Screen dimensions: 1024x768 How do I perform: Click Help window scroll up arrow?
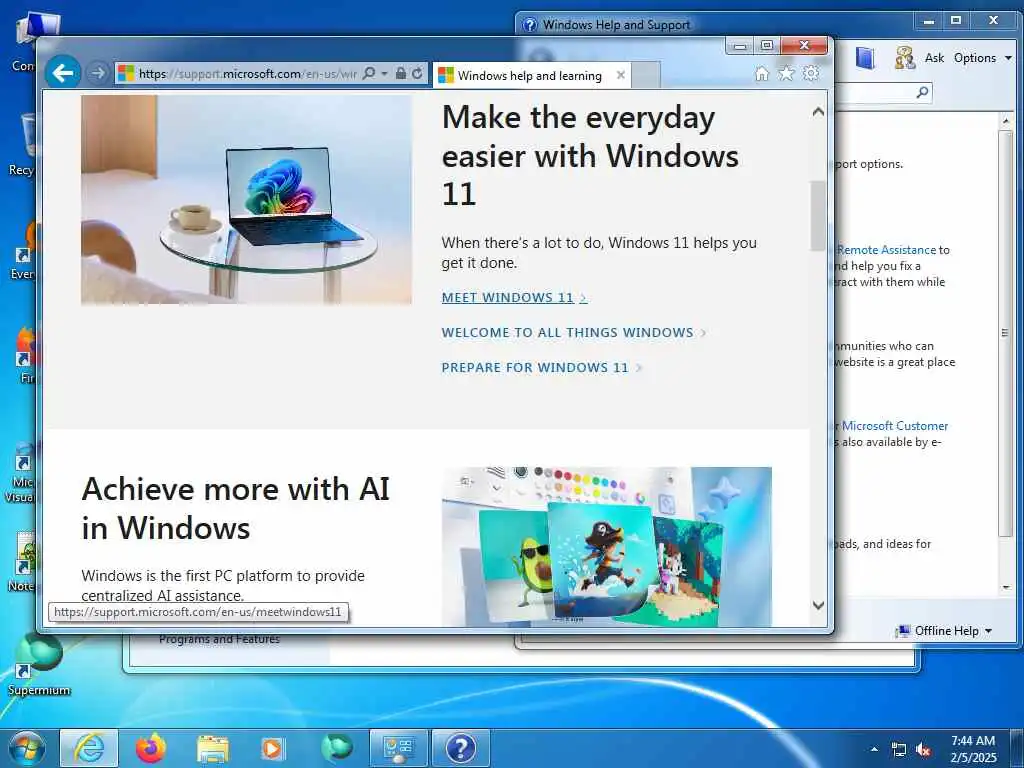point(1006,121)
